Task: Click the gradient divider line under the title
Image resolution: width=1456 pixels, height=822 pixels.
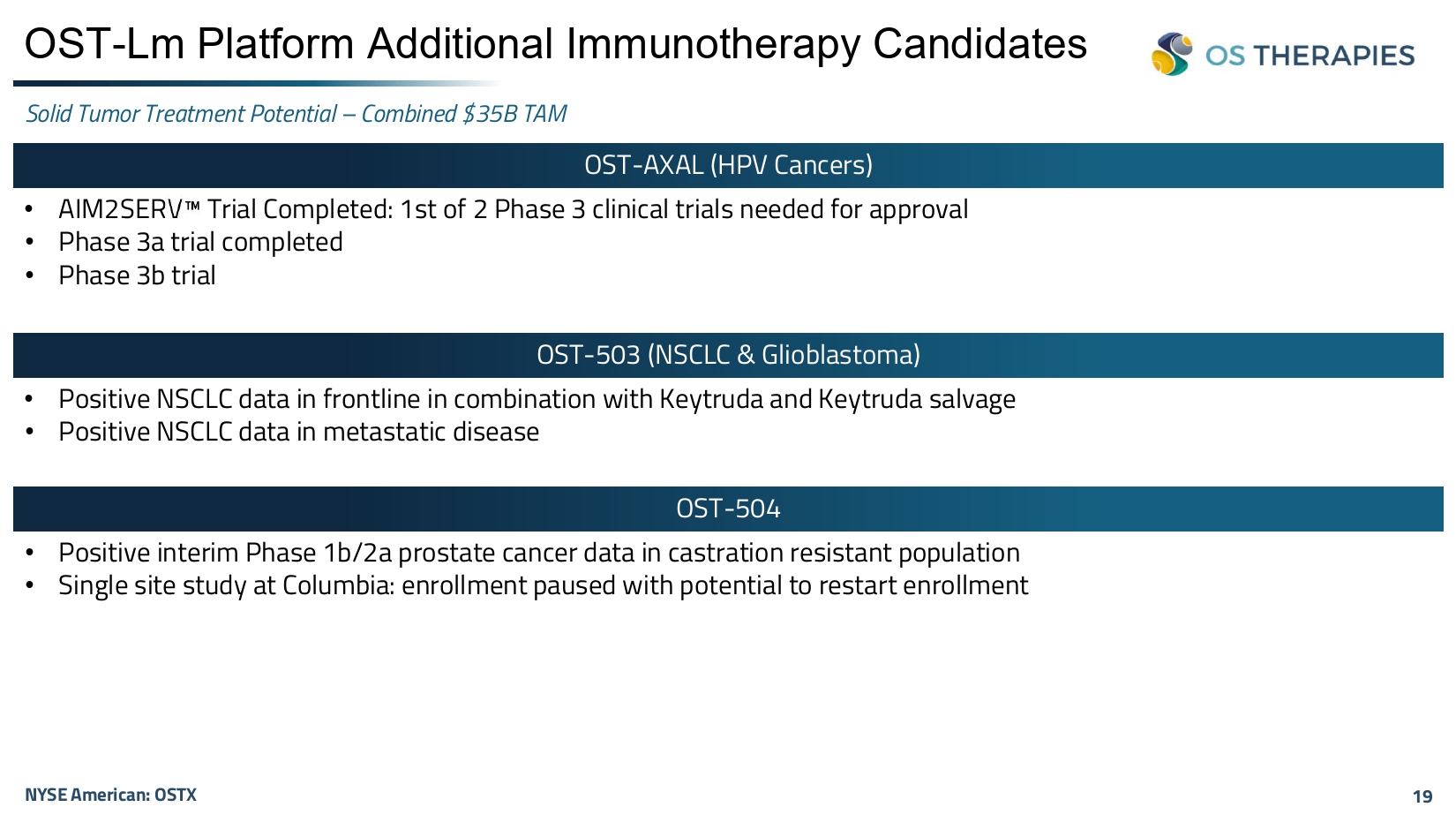Action: click(x=256, y=84)
